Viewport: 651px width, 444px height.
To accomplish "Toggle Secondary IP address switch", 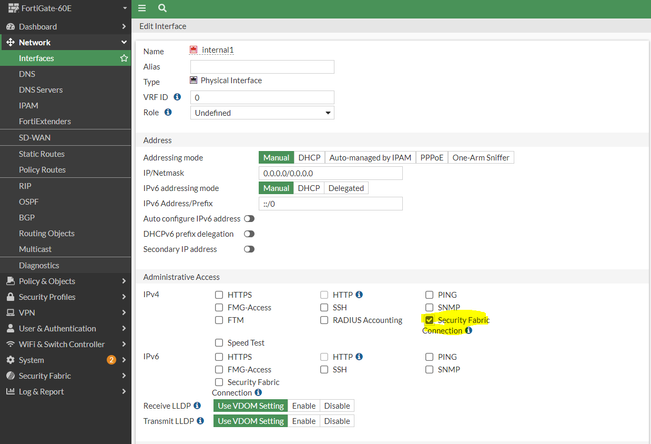I will 249,249.
